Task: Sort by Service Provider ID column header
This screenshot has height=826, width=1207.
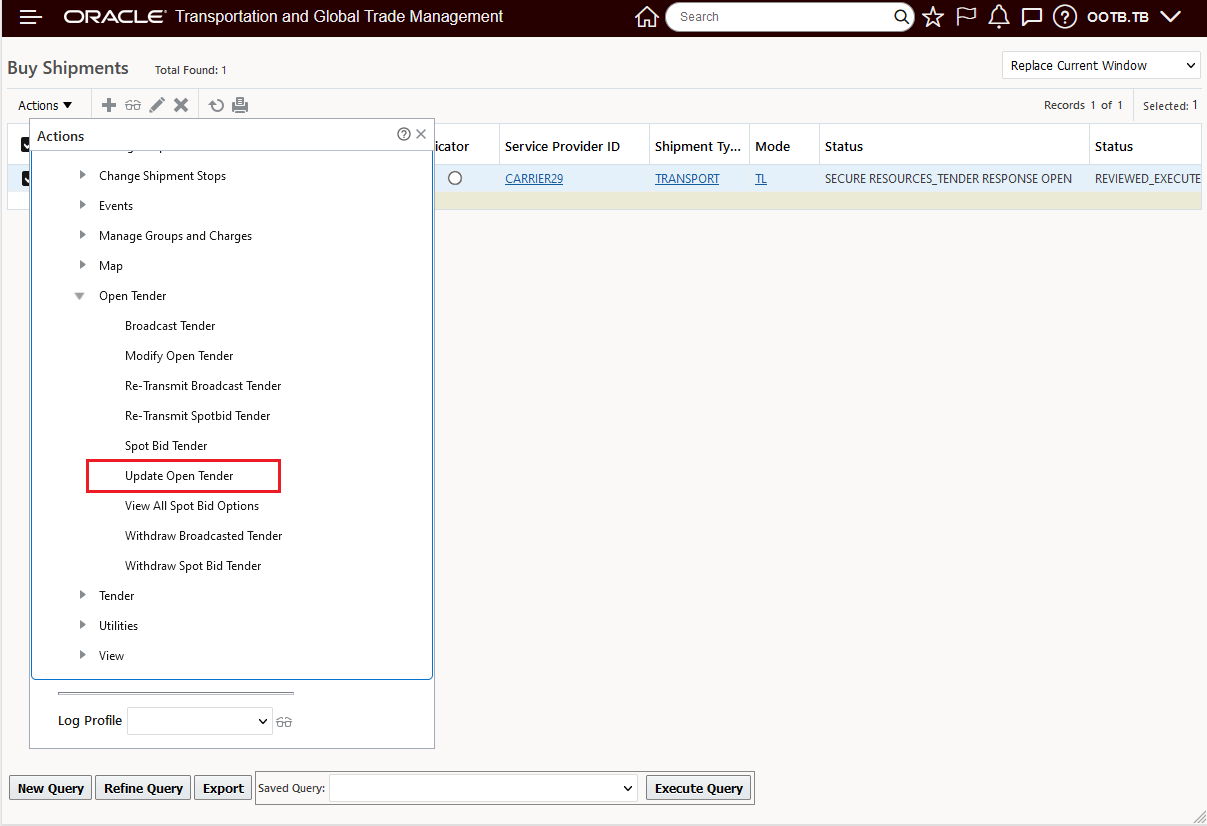Action: coord(562,146)
